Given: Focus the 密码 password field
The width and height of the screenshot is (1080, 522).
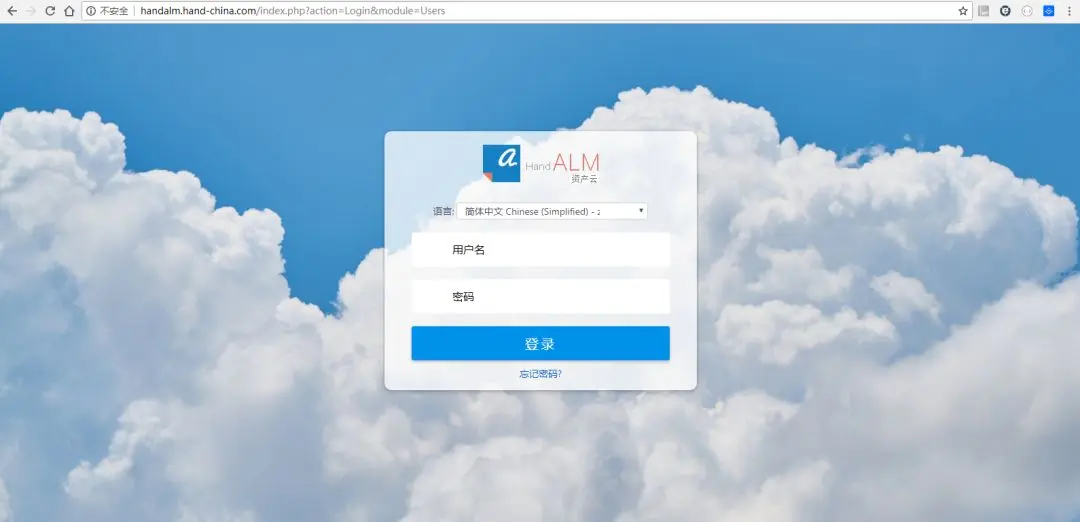Looking at the screenshot, I should point(541,297).
